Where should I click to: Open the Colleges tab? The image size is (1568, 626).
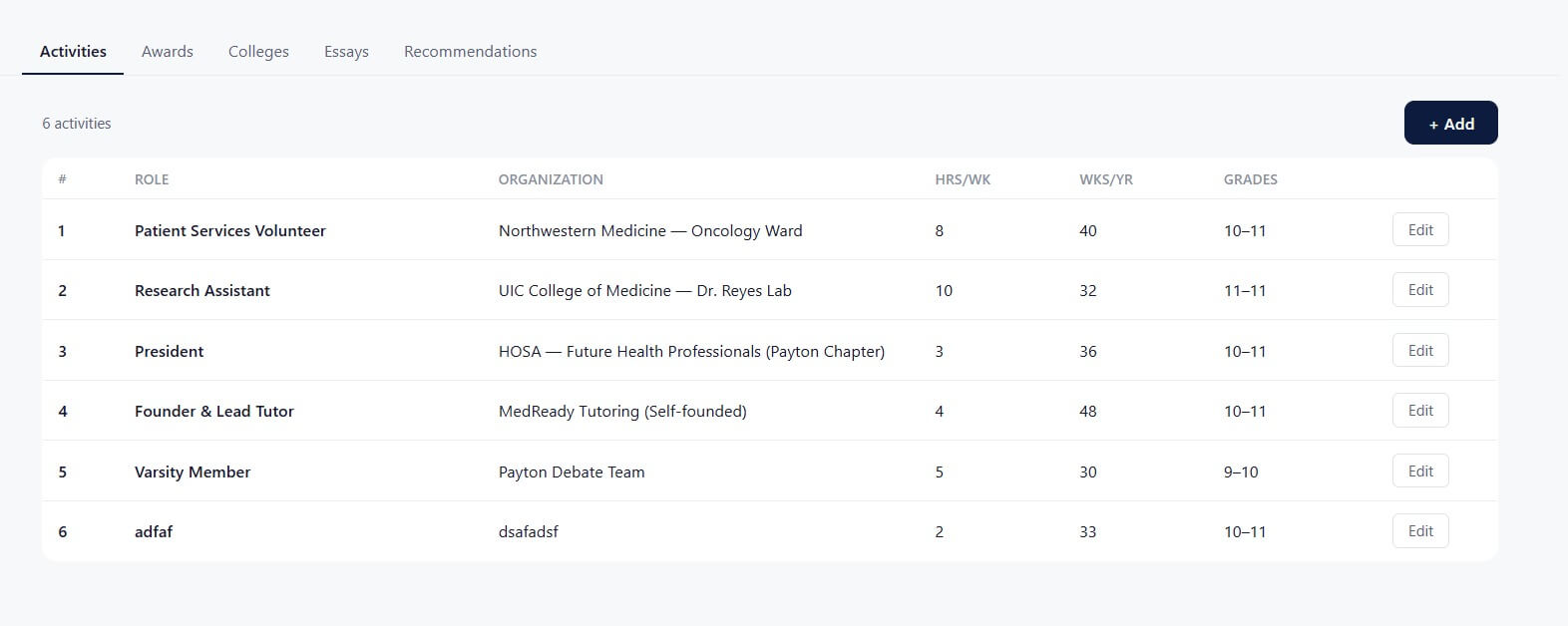coord(258,52)
